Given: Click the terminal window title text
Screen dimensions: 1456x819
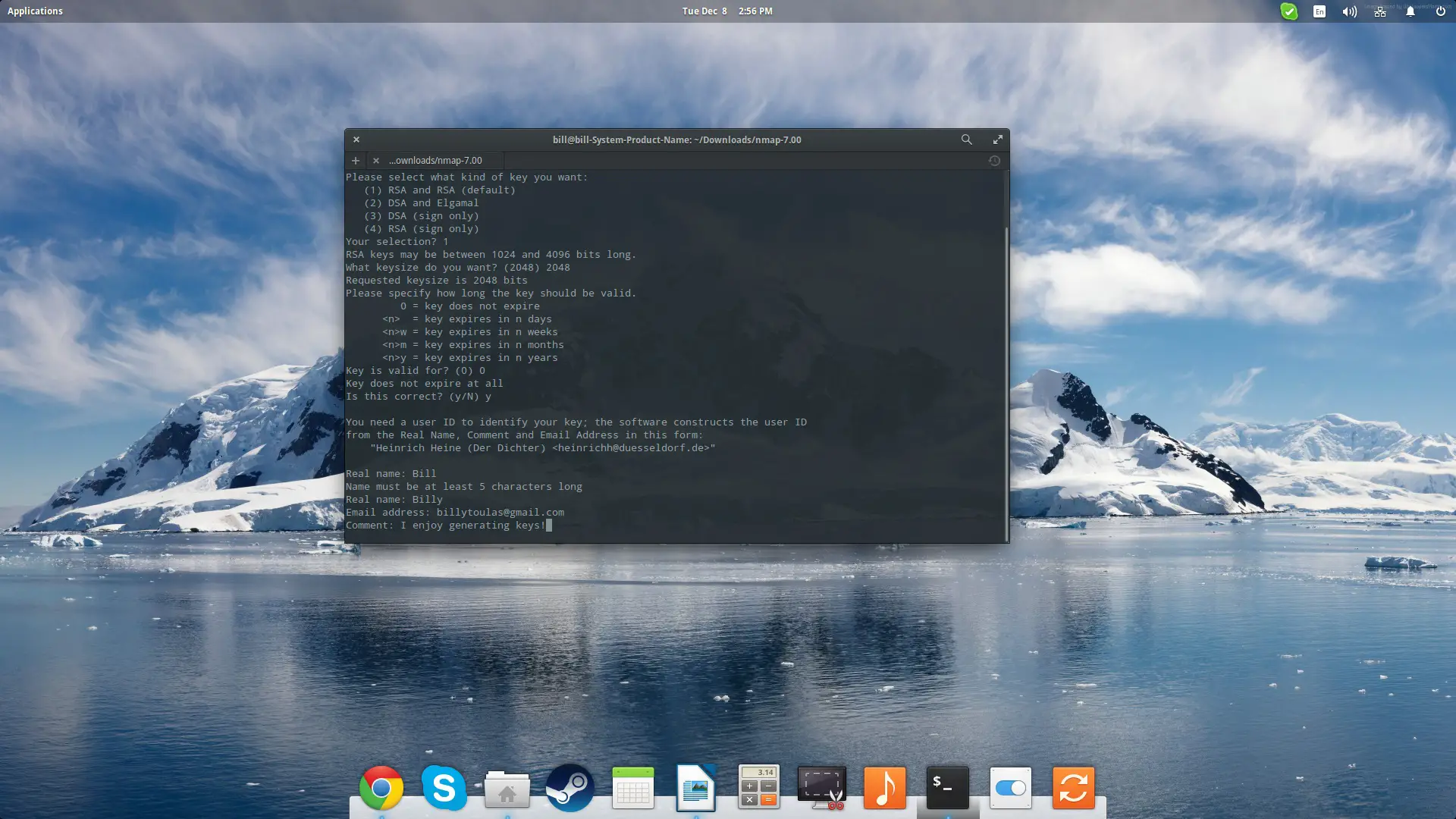Looking at the screenshot, I should (676, 140).
